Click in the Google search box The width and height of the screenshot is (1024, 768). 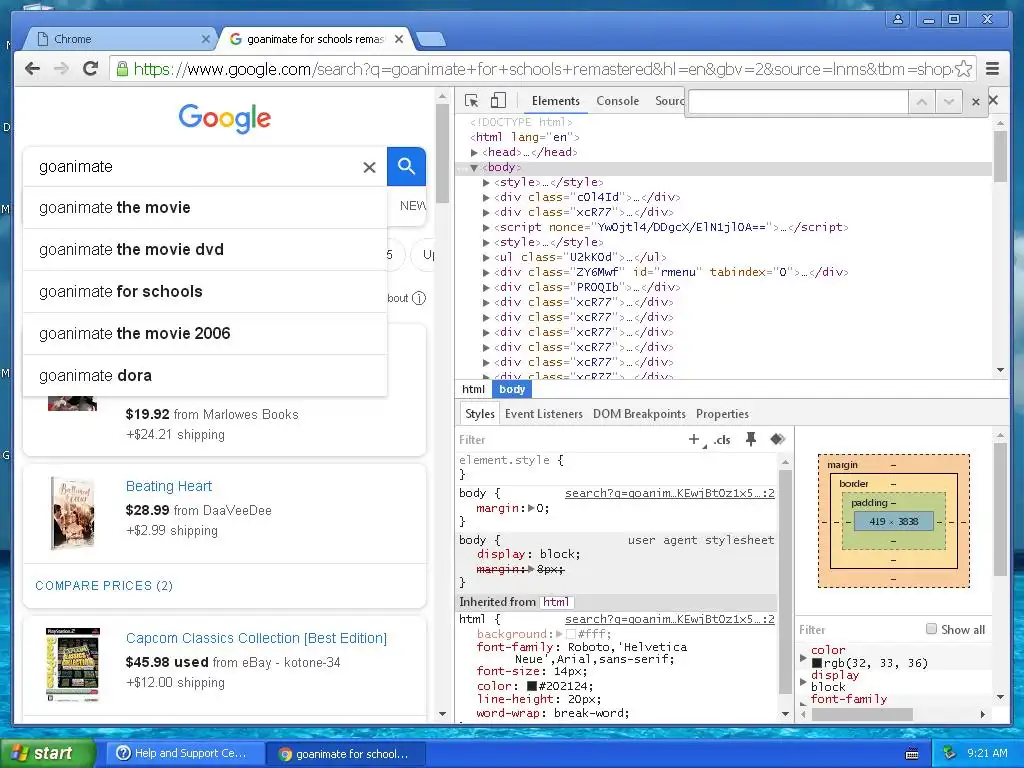(x=196, y=167)
